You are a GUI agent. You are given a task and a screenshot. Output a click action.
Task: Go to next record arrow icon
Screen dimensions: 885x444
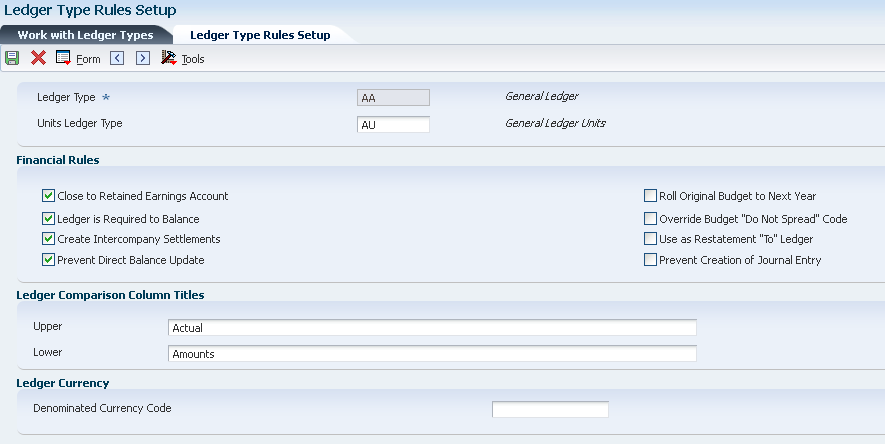(x=143, y=58)
